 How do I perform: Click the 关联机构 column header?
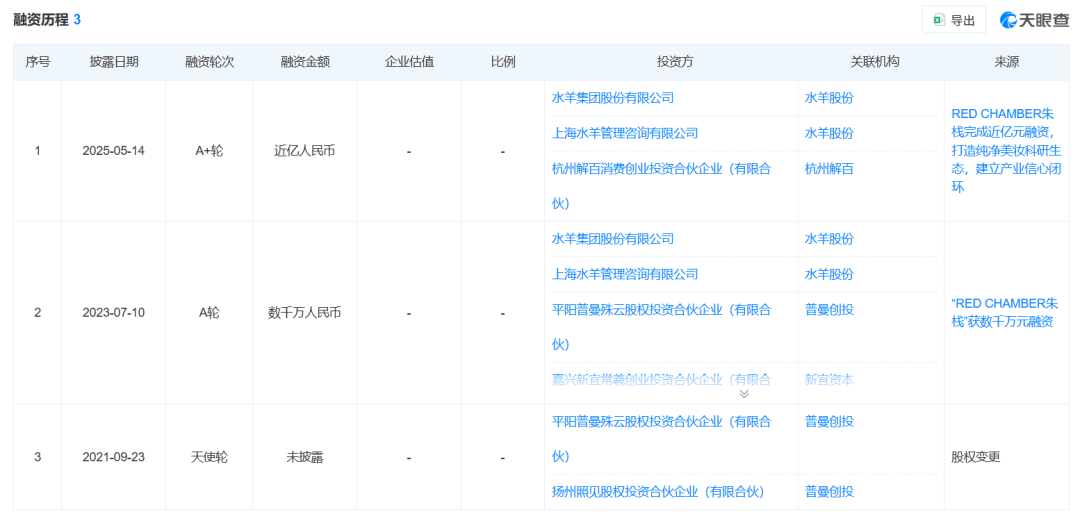(x=874, y=62)
